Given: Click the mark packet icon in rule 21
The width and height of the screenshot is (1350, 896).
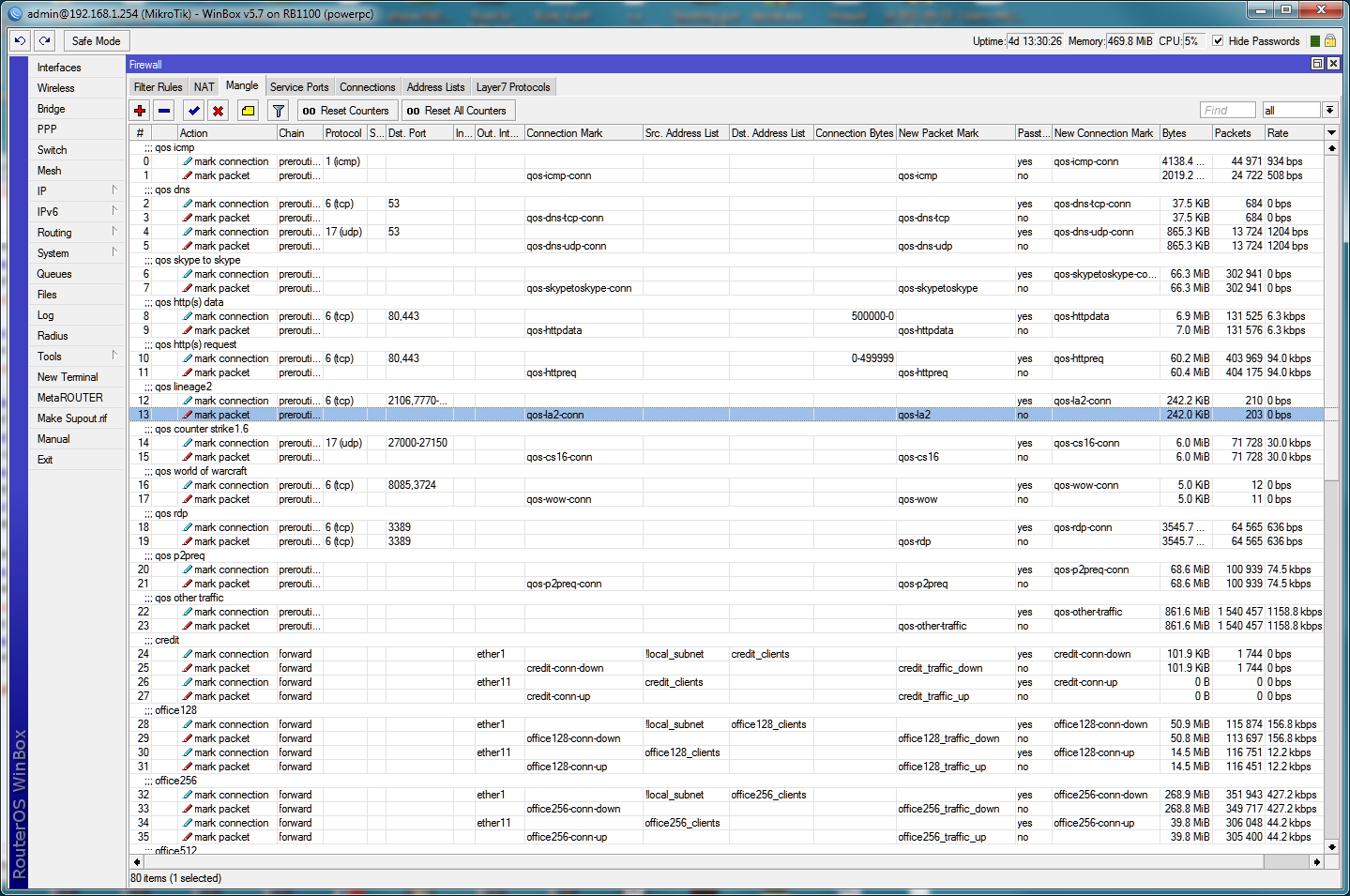Looking at the screenshot, I should [188, 584].
